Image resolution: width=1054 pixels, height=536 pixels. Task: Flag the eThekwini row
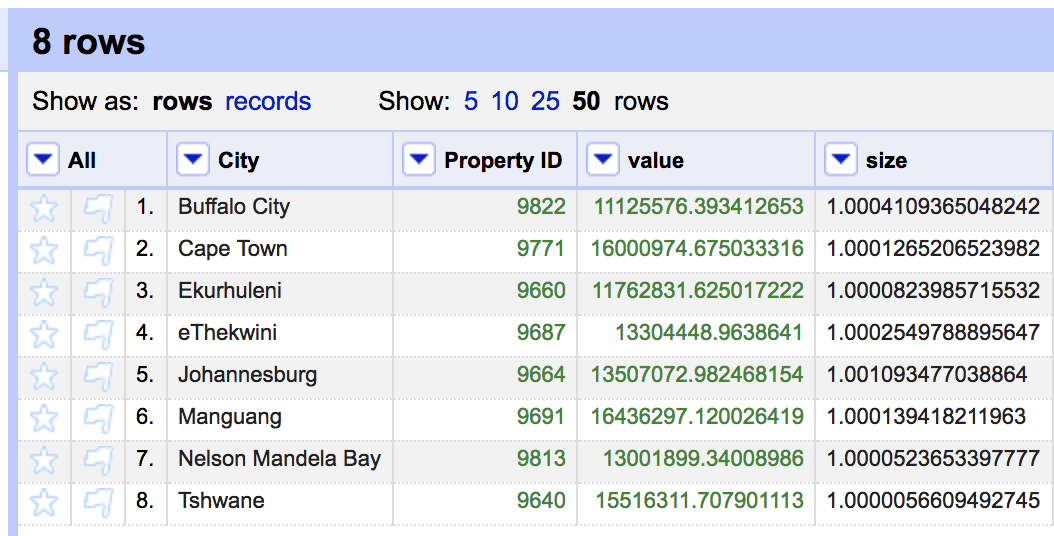97,334
